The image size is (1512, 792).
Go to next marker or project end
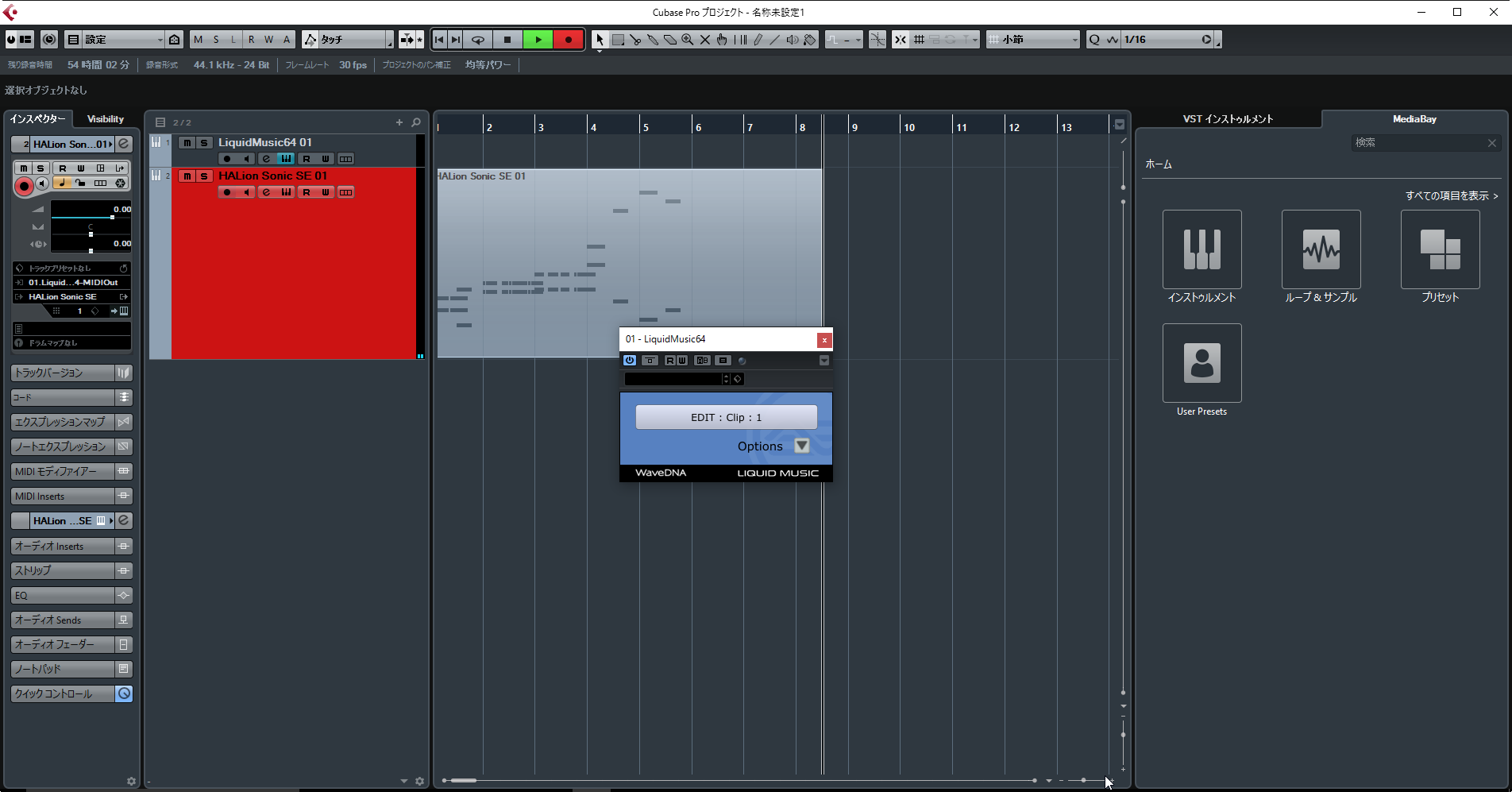(456, 40)
